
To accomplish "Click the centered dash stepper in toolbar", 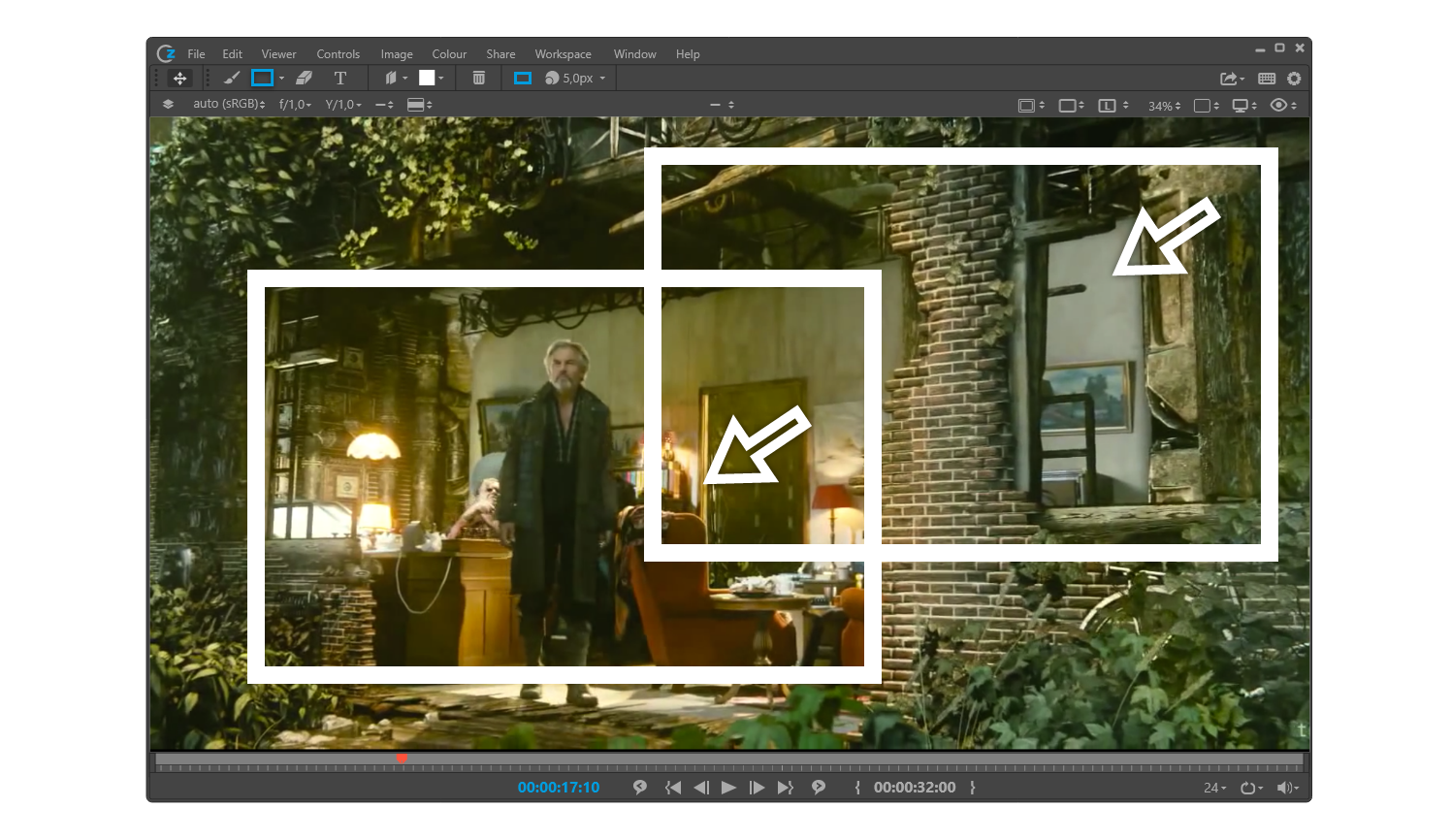I will pyautogui.click(x=723, y=105).
